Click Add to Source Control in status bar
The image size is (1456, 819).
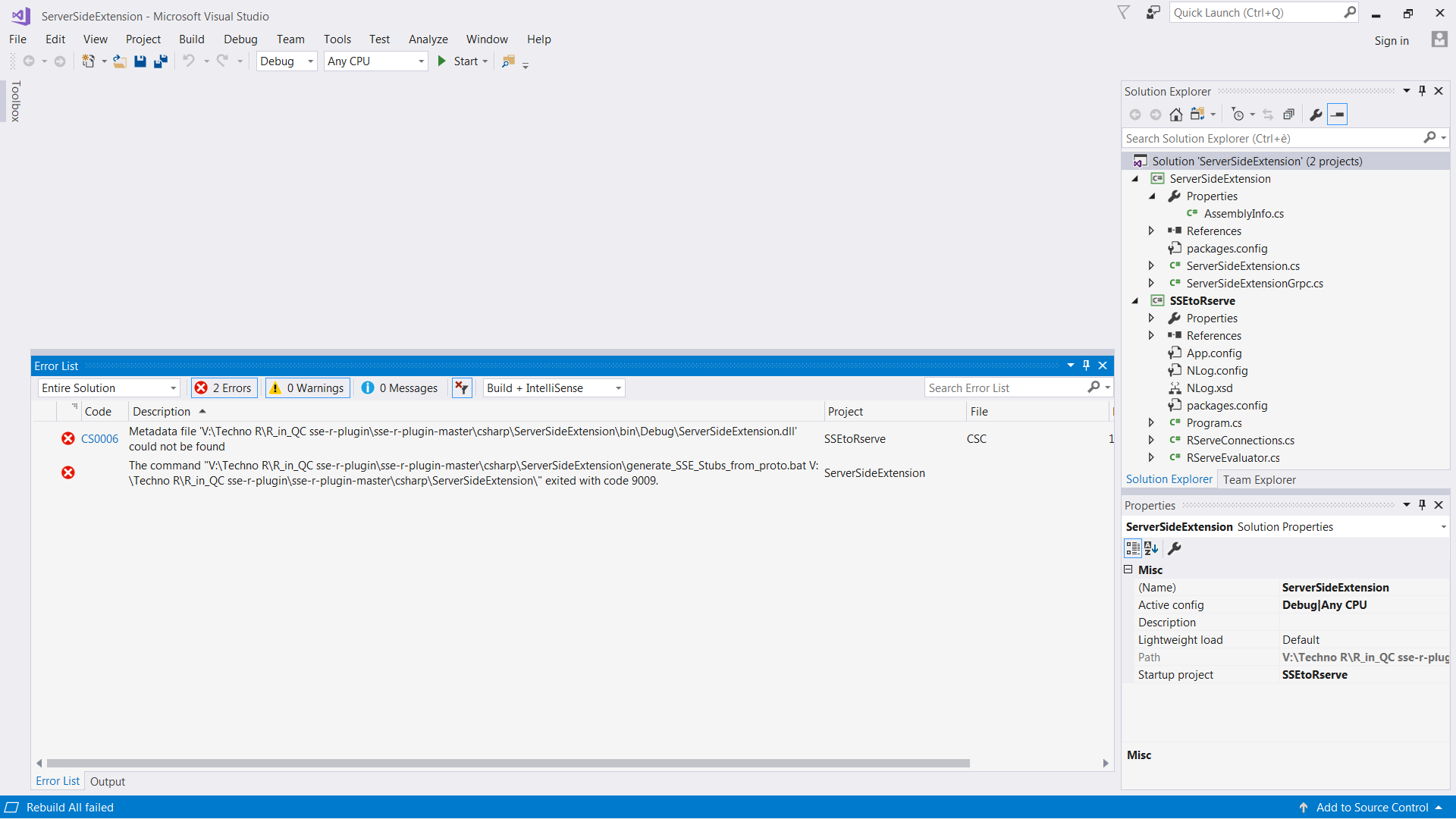(x=1373, y=807)
